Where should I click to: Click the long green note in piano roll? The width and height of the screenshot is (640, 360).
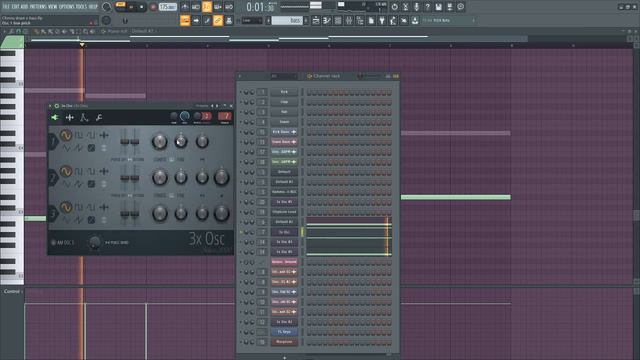point(456,198)
